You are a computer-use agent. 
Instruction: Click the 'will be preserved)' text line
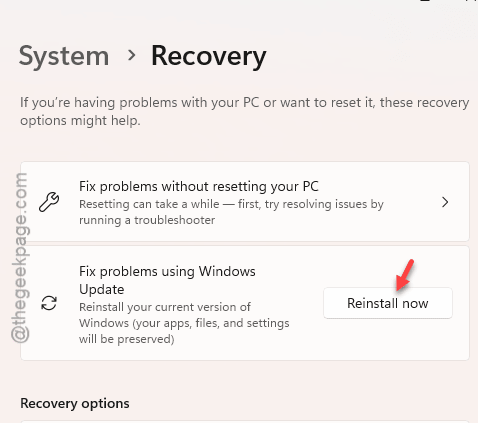click(x=127, y=339)
